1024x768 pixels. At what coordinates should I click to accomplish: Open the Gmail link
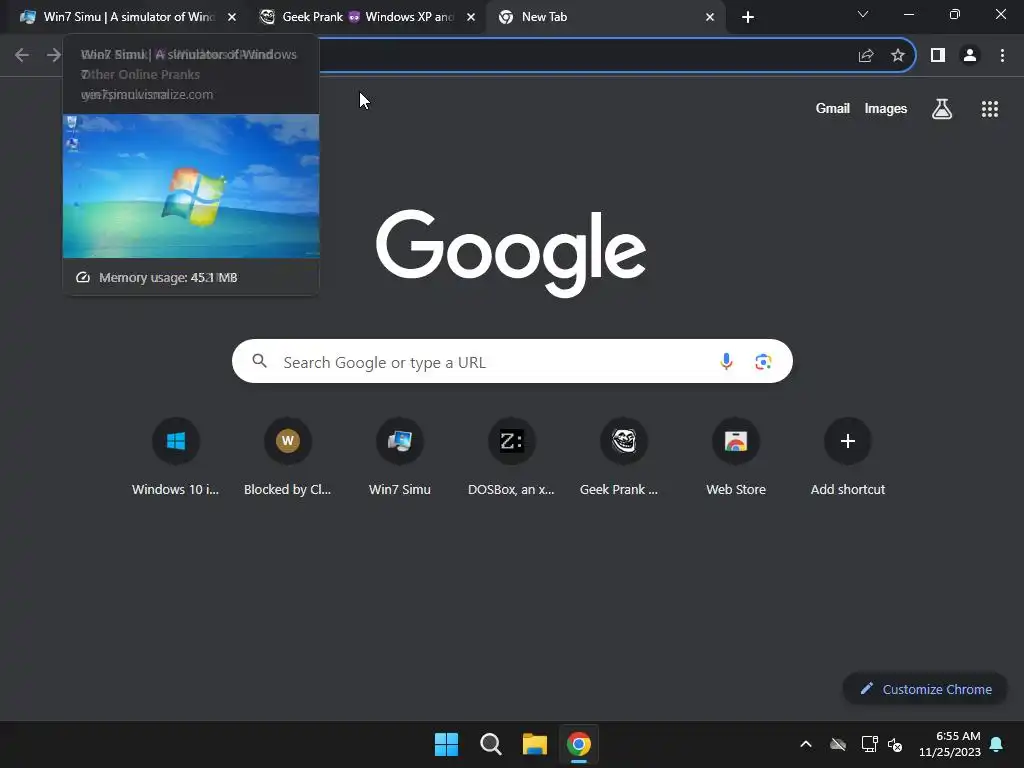coord(833,108)
